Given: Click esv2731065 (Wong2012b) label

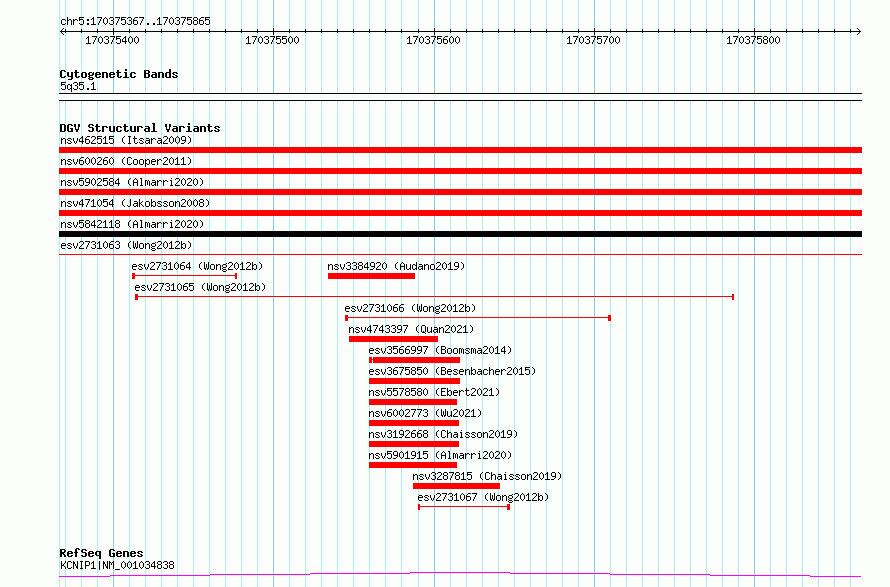Looking at the screenshot, I should point(200,287).
